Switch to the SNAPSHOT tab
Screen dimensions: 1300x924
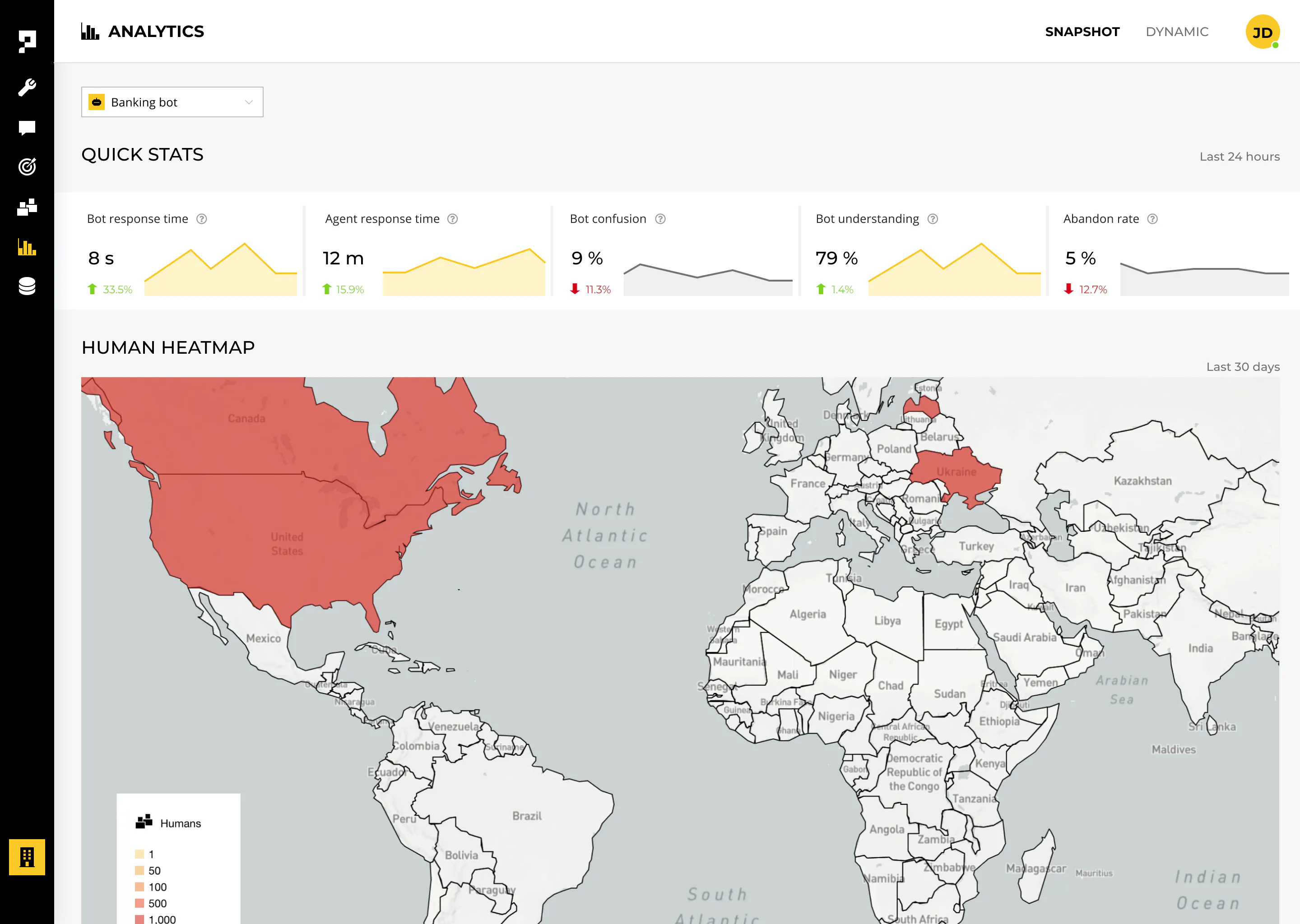[x=1082, y=32]
